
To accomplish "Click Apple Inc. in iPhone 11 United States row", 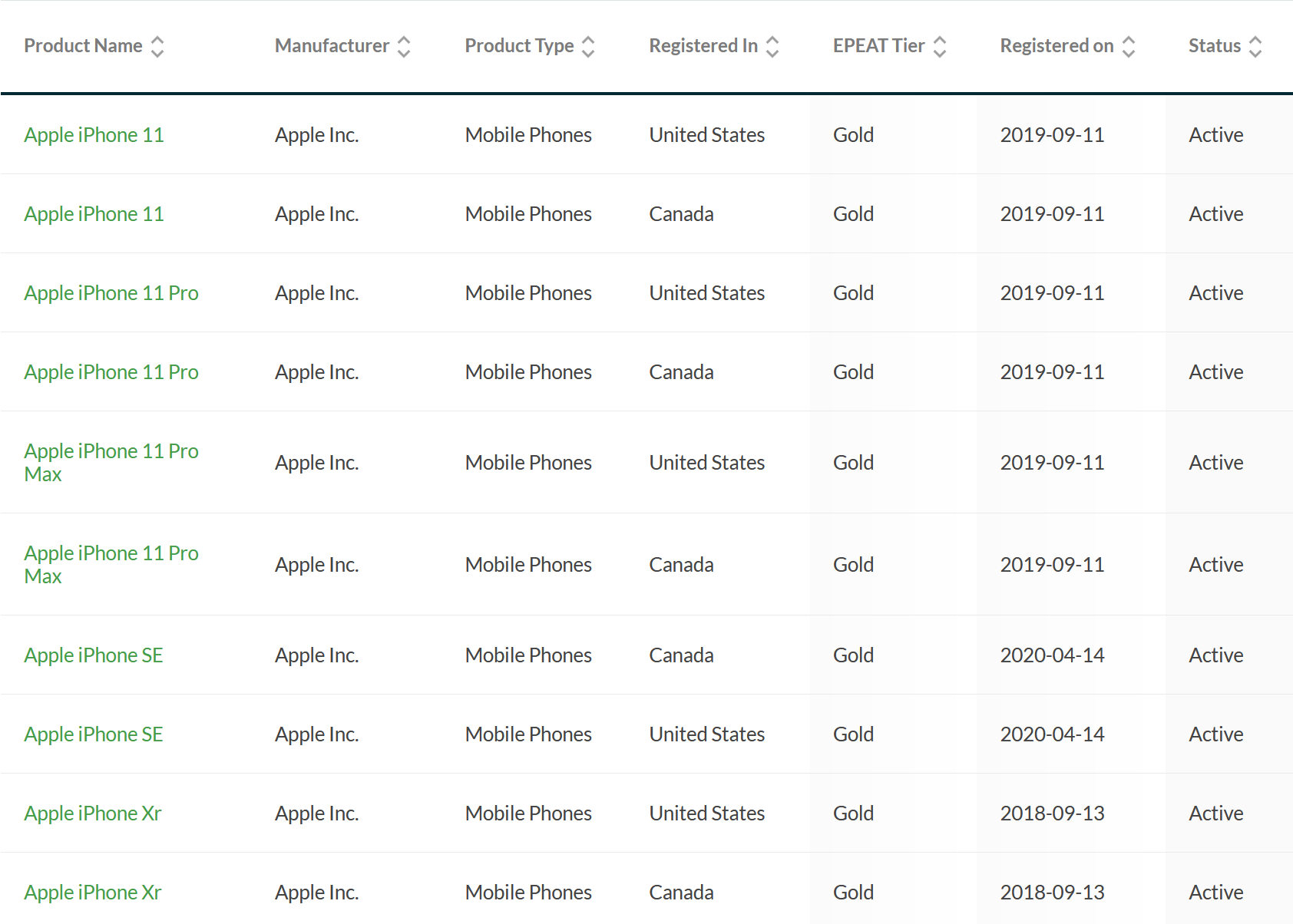I will (317, 135).
